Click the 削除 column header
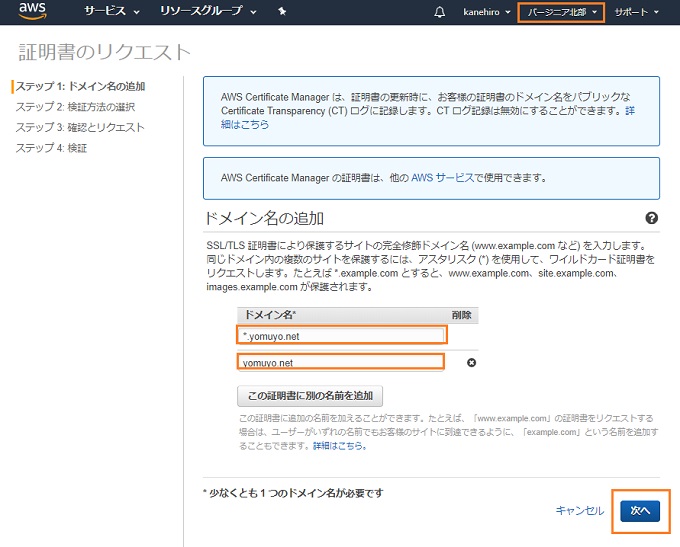Viewport: 680px width, 547px height. tap(461, 315)
